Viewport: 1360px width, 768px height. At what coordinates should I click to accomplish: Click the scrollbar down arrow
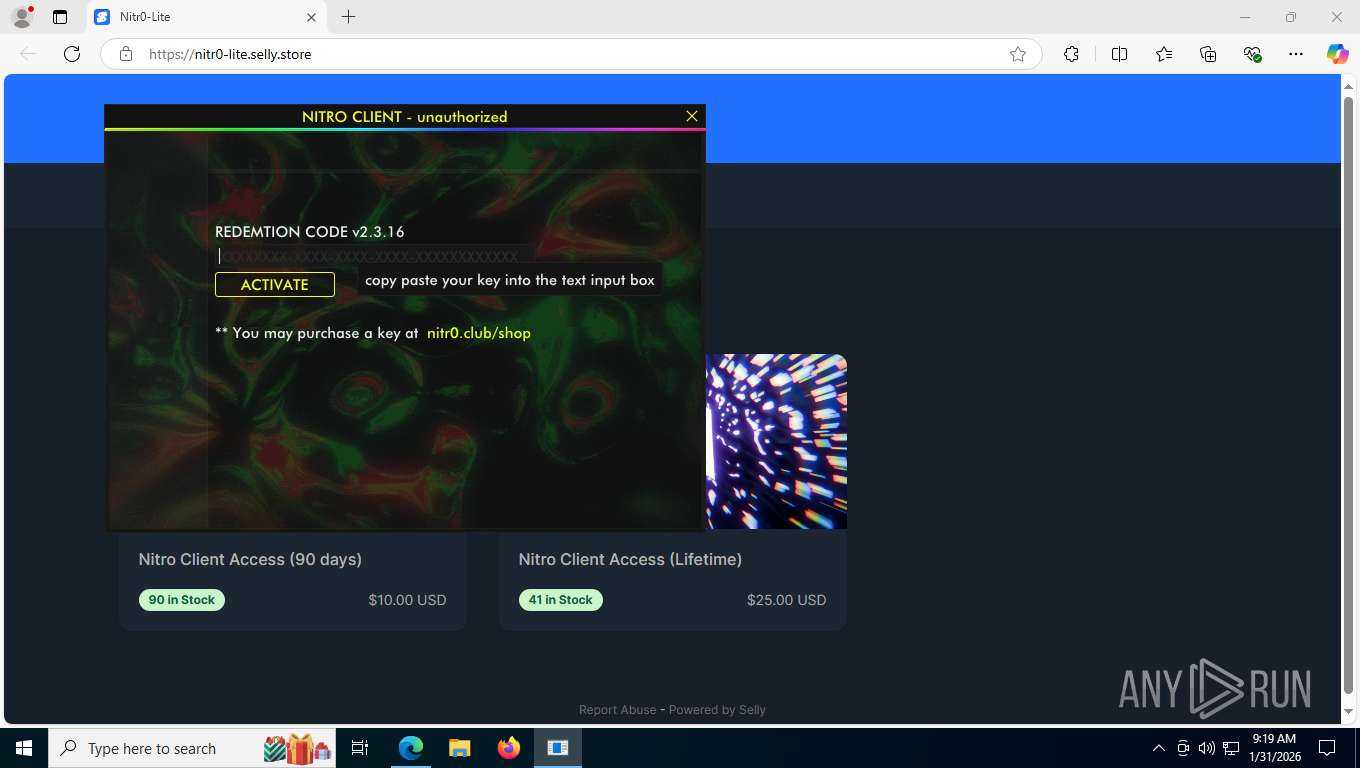tap(1348, 712)
